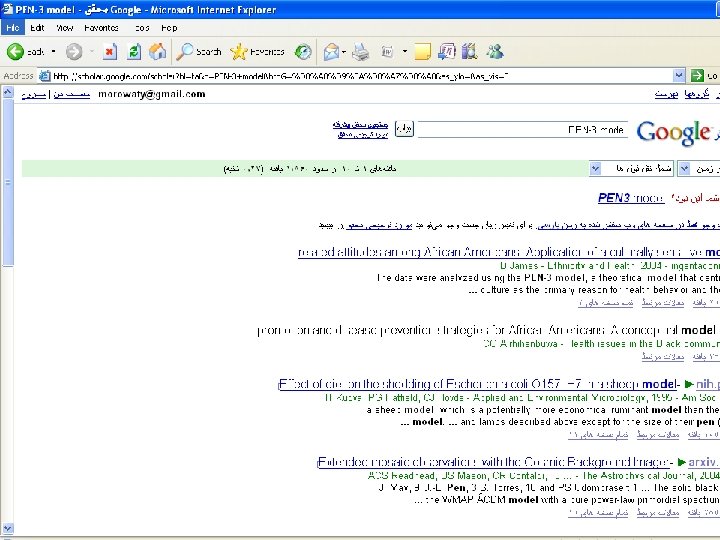This screenshot has width=720, height=540.
Task: Click the Forward arrow button
Action: coord(74,51)
